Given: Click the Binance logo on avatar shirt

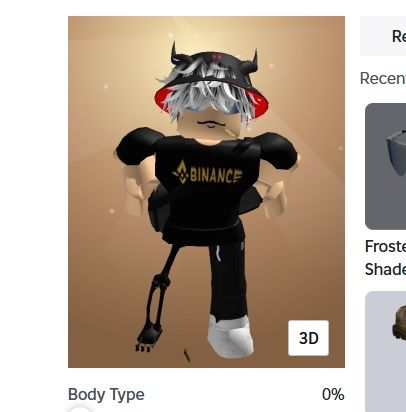Looking at the screenshot, I should tap(207, 173).
